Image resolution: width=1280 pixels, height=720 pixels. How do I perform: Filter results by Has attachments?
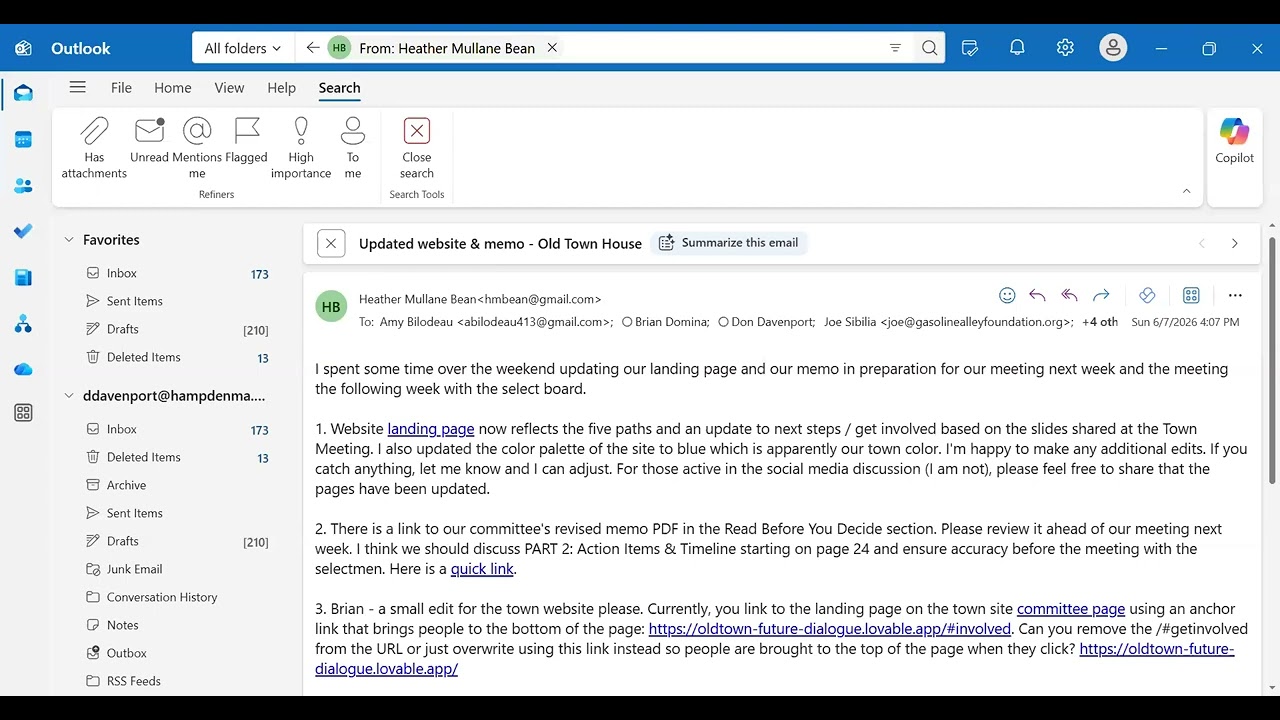(94, 148)
